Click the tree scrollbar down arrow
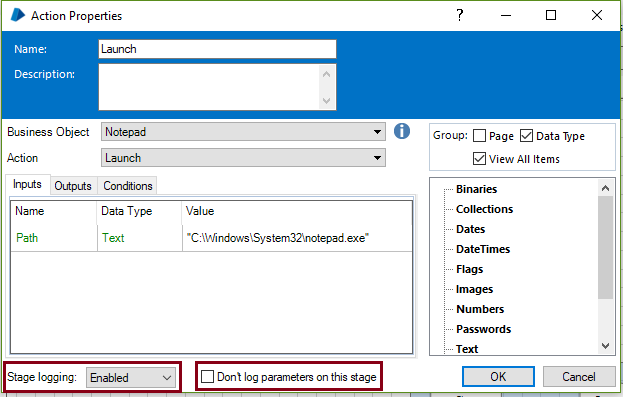 pos(606,346)
